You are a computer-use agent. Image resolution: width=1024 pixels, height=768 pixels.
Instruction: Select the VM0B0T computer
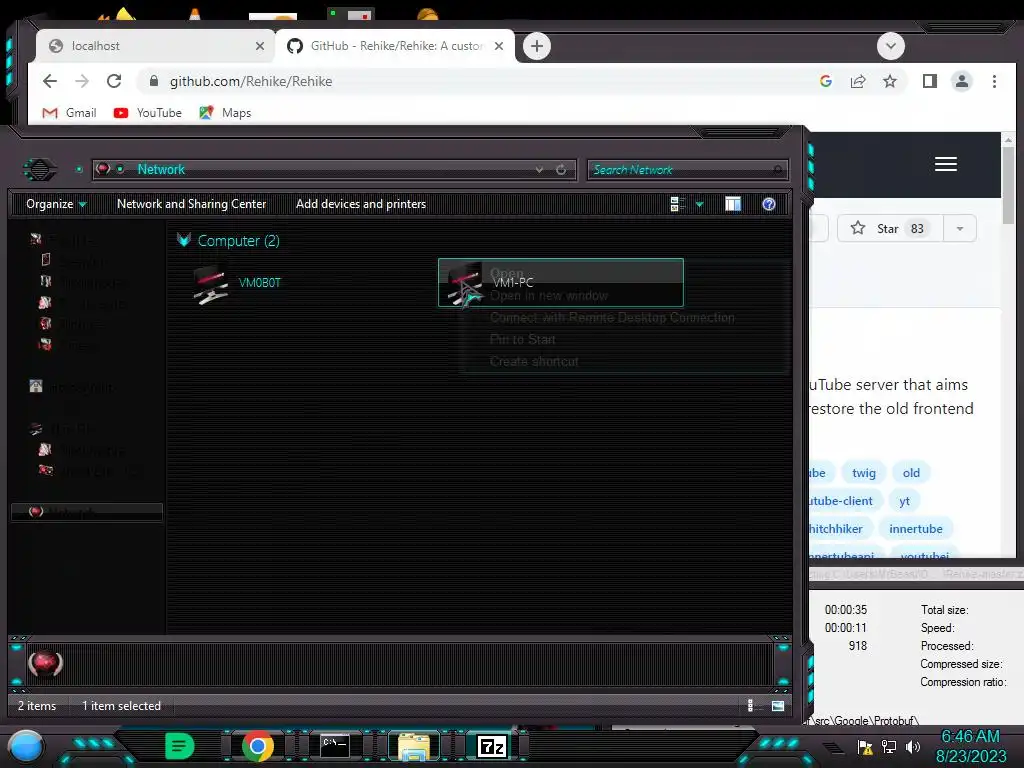238,283
